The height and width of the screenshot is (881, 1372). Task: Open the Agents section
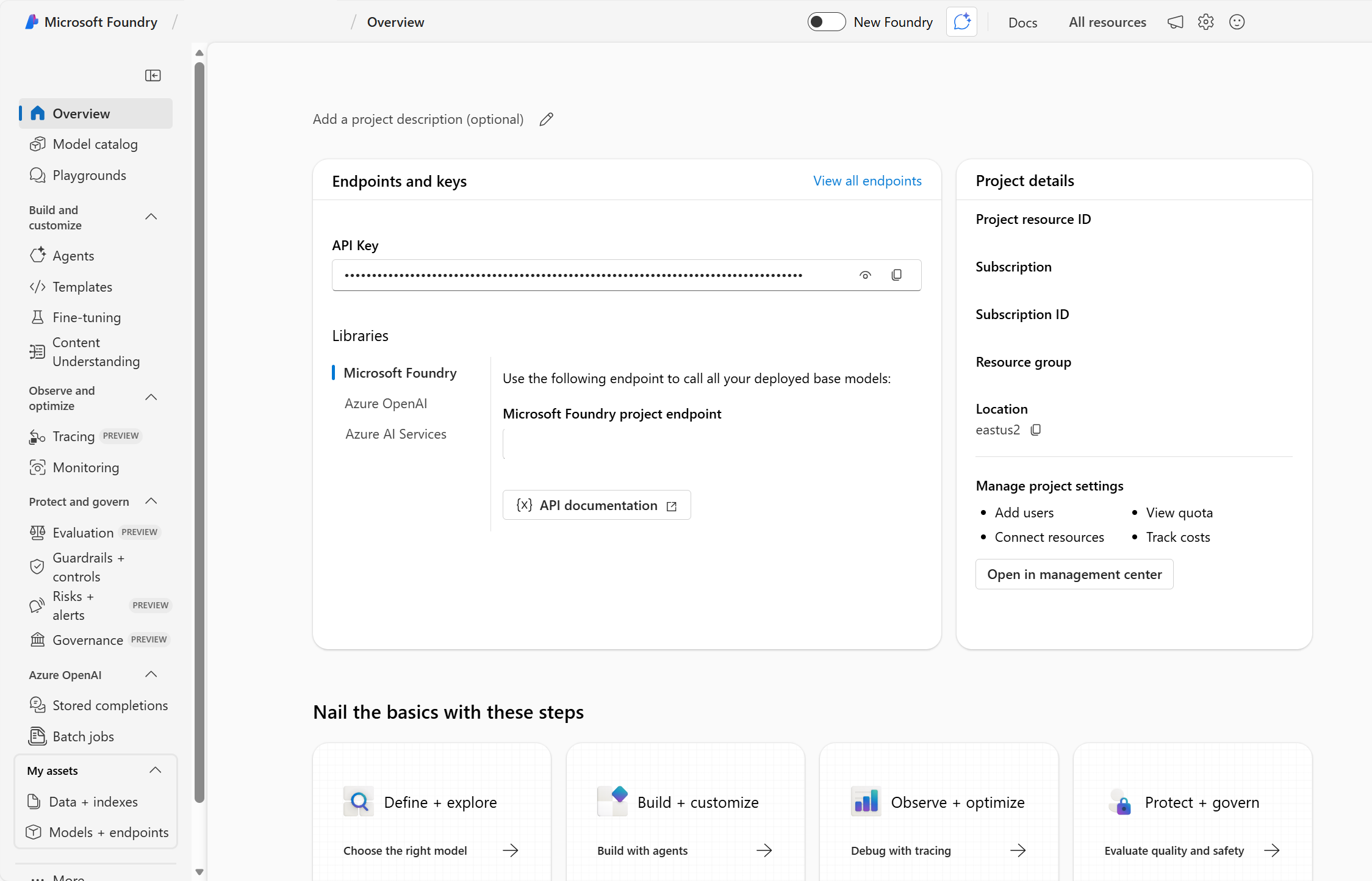point(73,256)
